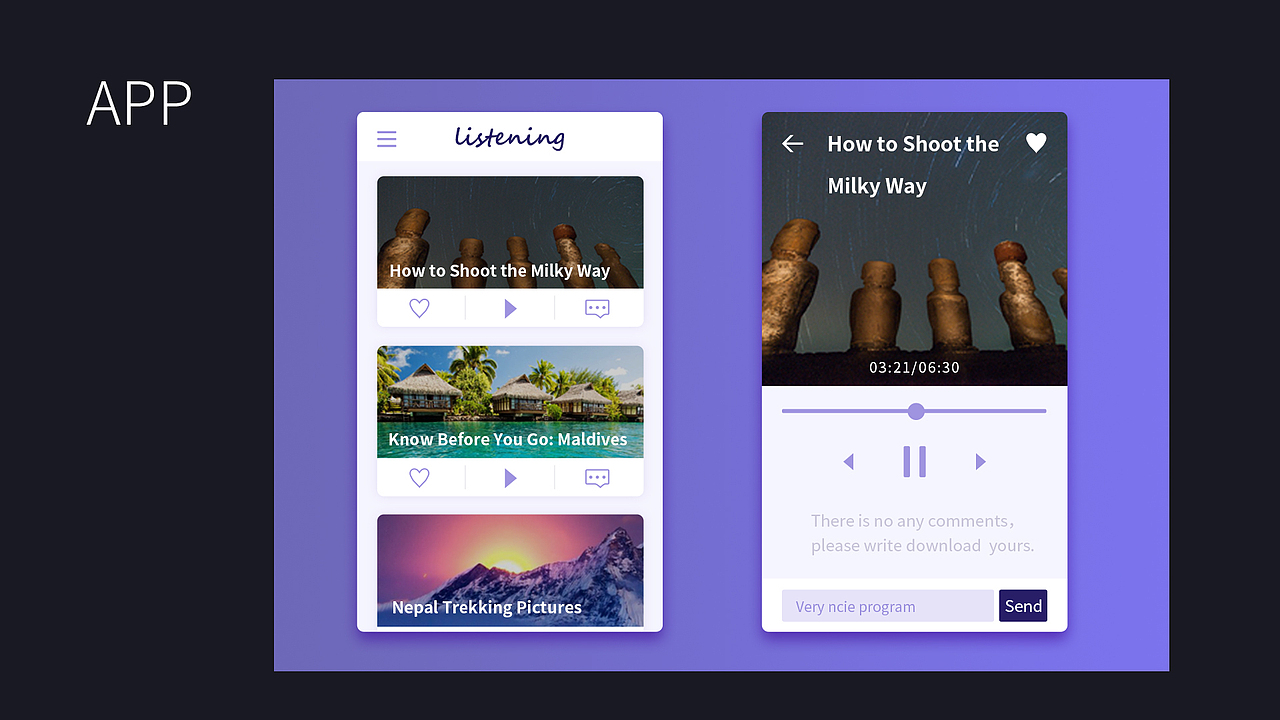The image size is (1280, 720).
Task: Toggle the white heart favorite in player
Action: (x=1036, y=143)
